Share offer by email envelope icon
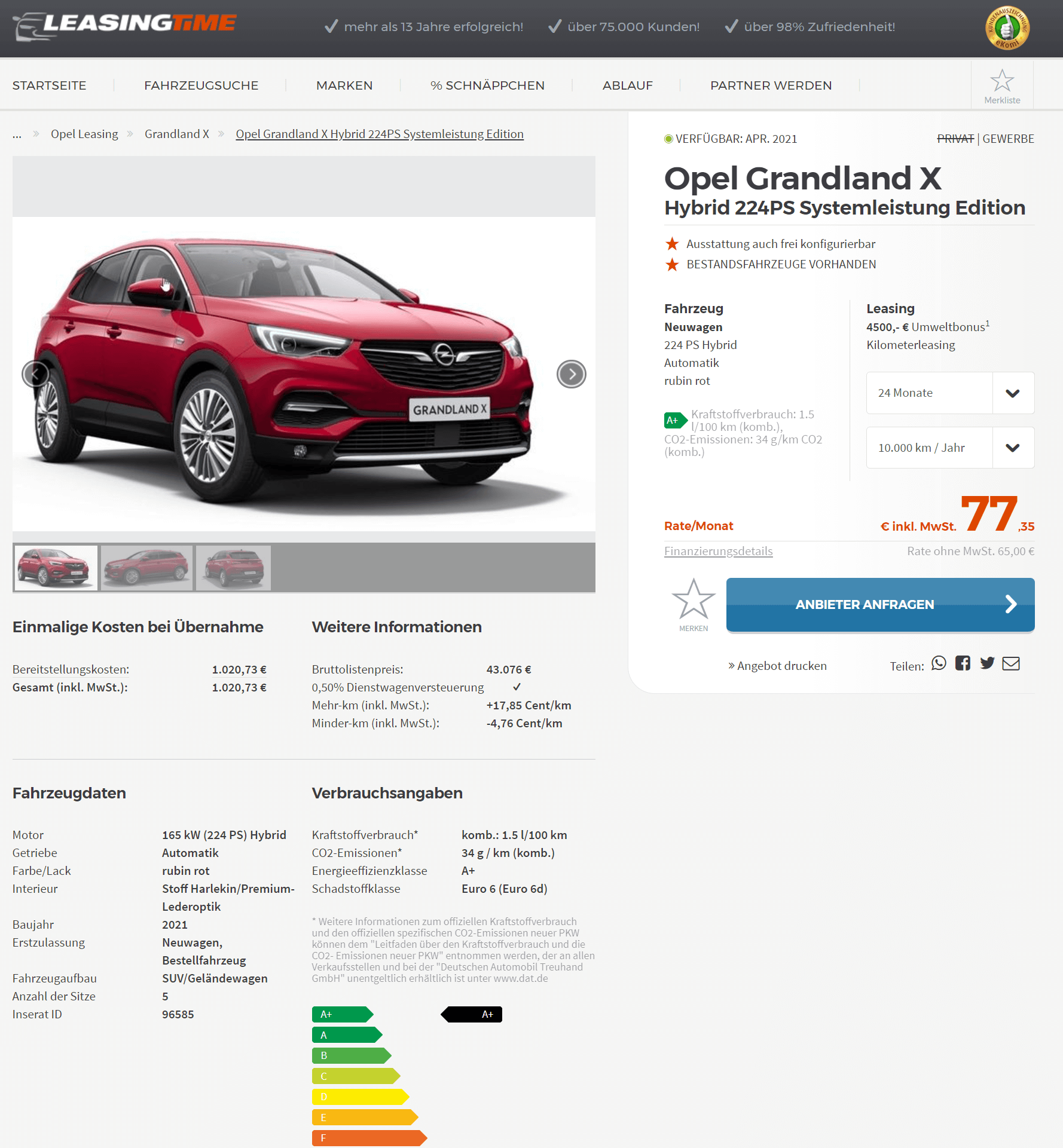The width and height of the screenshot is (1063, 1148). point(1011,663)
